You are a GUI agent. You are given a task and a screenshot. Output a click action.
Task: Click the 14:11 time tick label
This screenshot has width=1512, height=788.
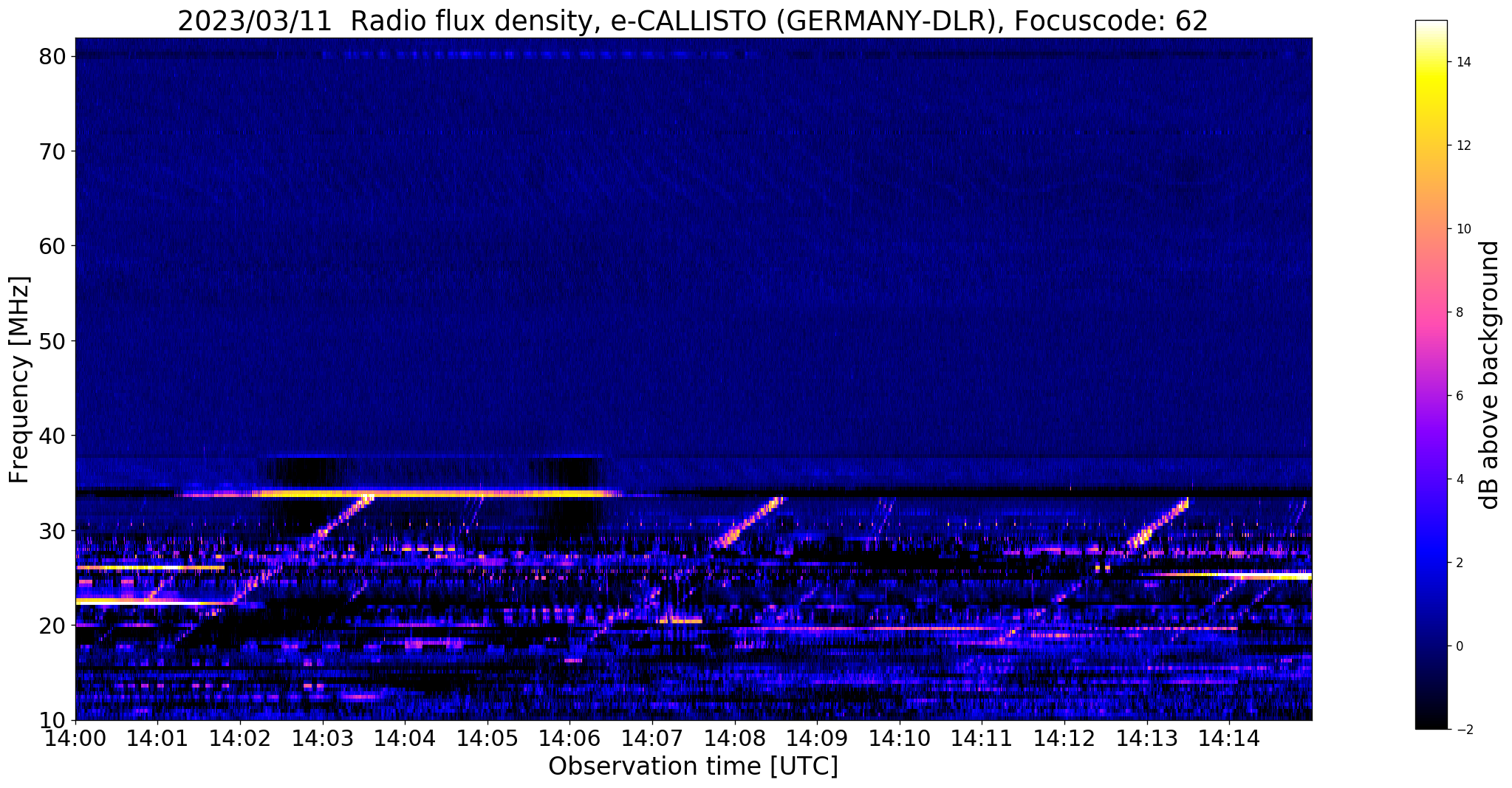[982, 738]
